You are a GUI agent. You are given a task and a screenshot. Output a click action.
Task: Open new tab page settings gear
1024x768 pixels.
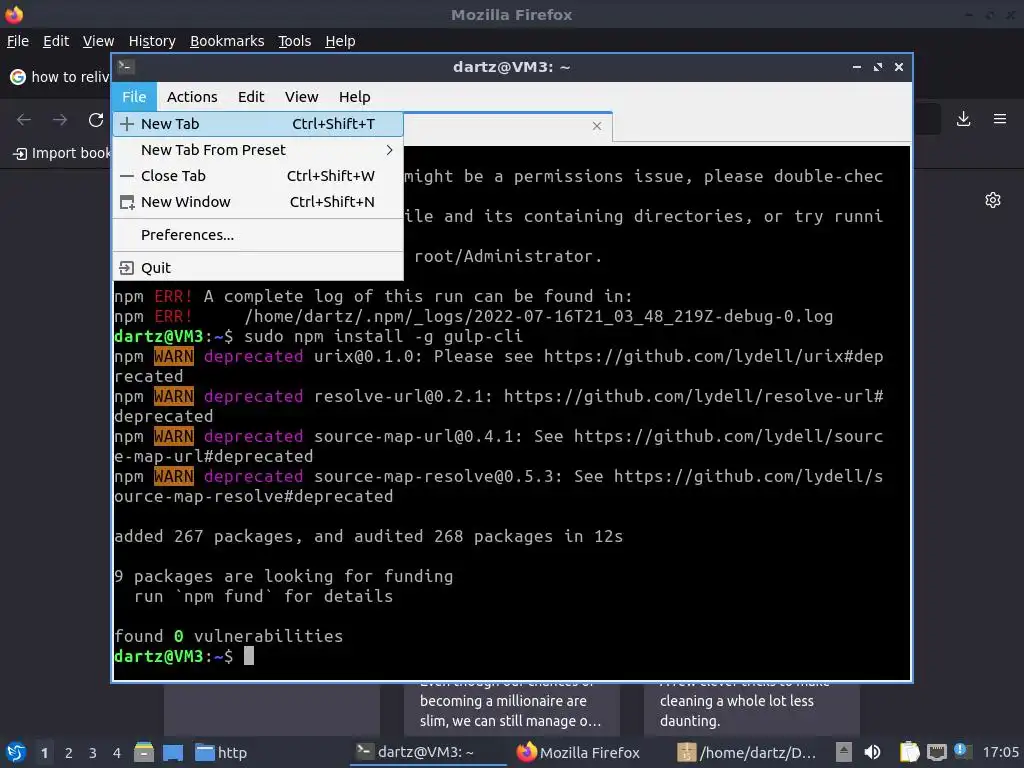993,200
